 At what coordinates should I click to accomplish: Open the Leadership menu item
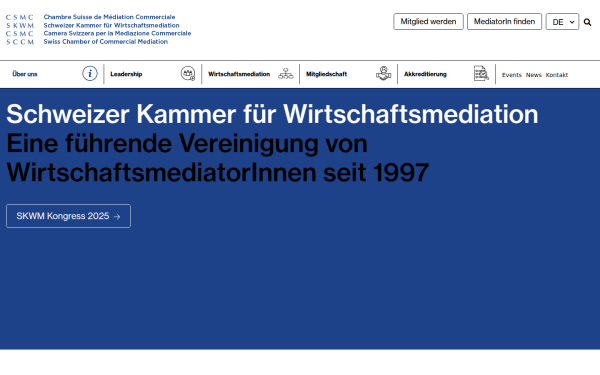[x=126, y=74]
